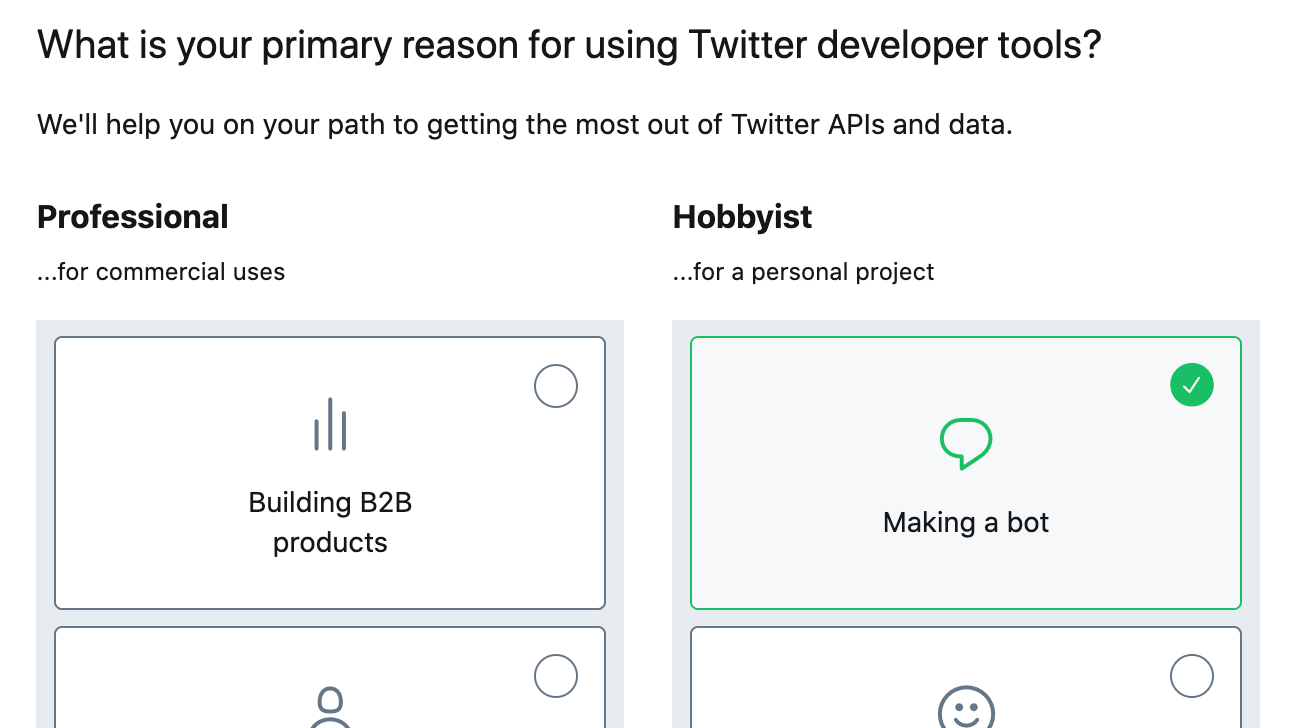Click the "...for a personal project" subtitle

coord(804,272)
